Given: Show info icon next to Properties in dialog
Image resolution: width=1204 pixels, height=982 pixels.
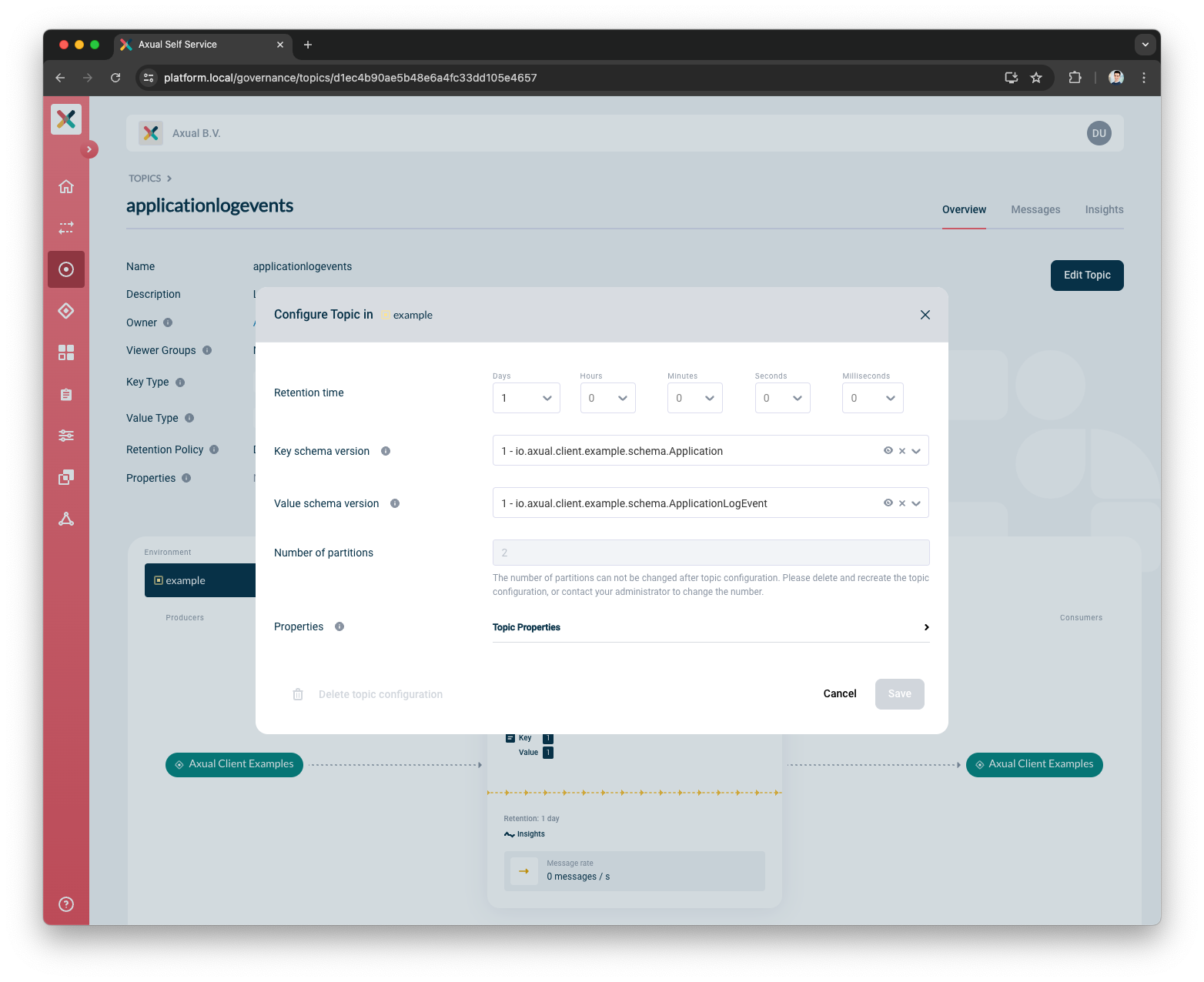Looking at the screenshot, I should point(339,626).
